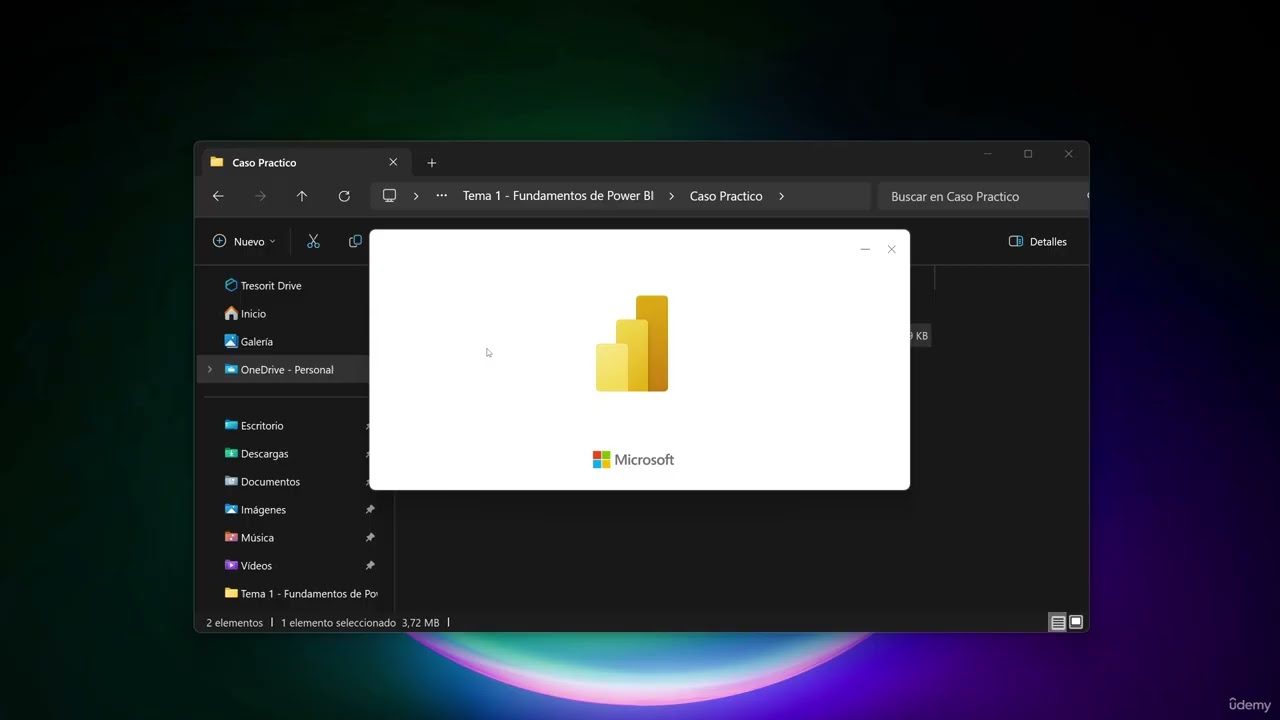The image size is (1280, 720).
Task: Close the File Explorer window
Action: (x=1068, y=154)
